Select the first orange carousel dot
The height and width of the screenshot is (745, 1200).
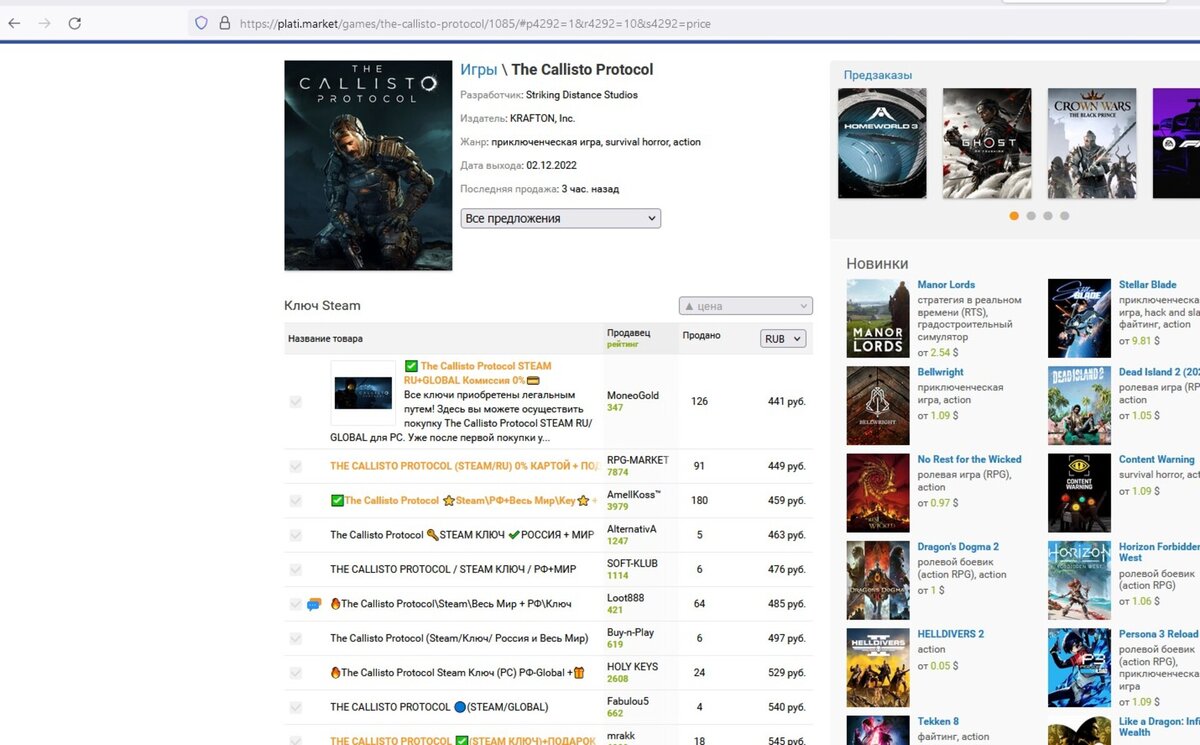coord(1014,216)
